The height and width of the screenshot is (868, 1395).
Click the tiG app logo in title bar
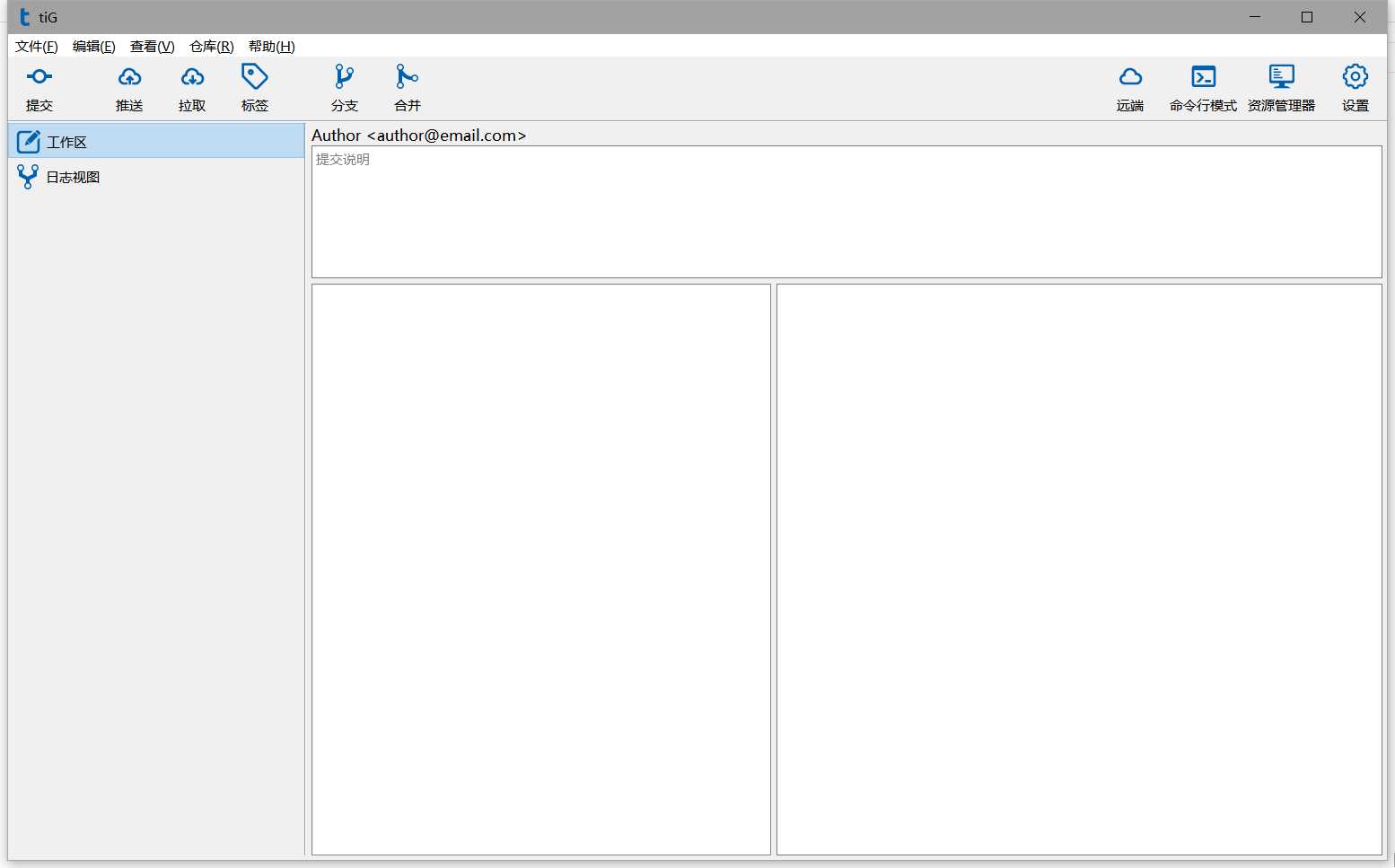click(25, 17)
